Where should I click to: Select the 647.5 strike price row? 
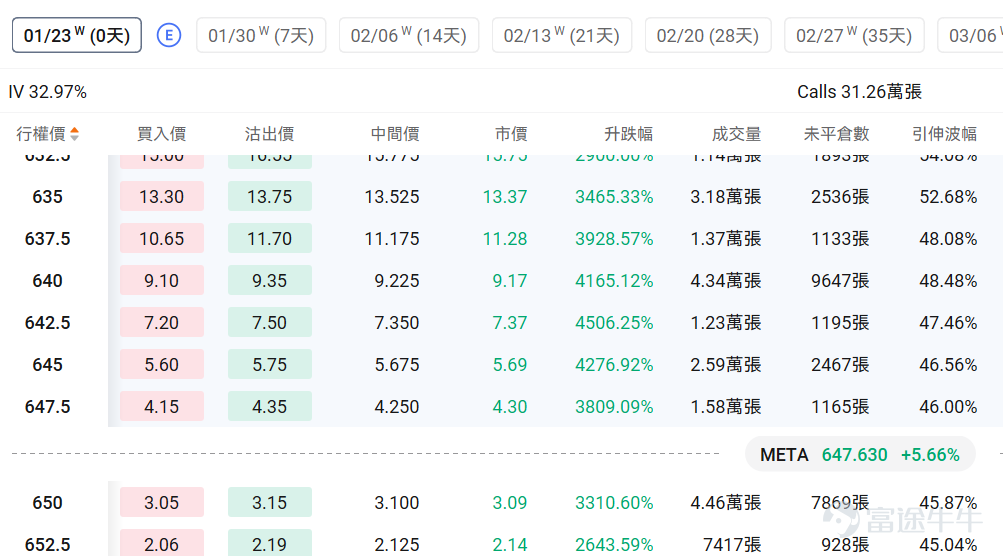[502, 406]
